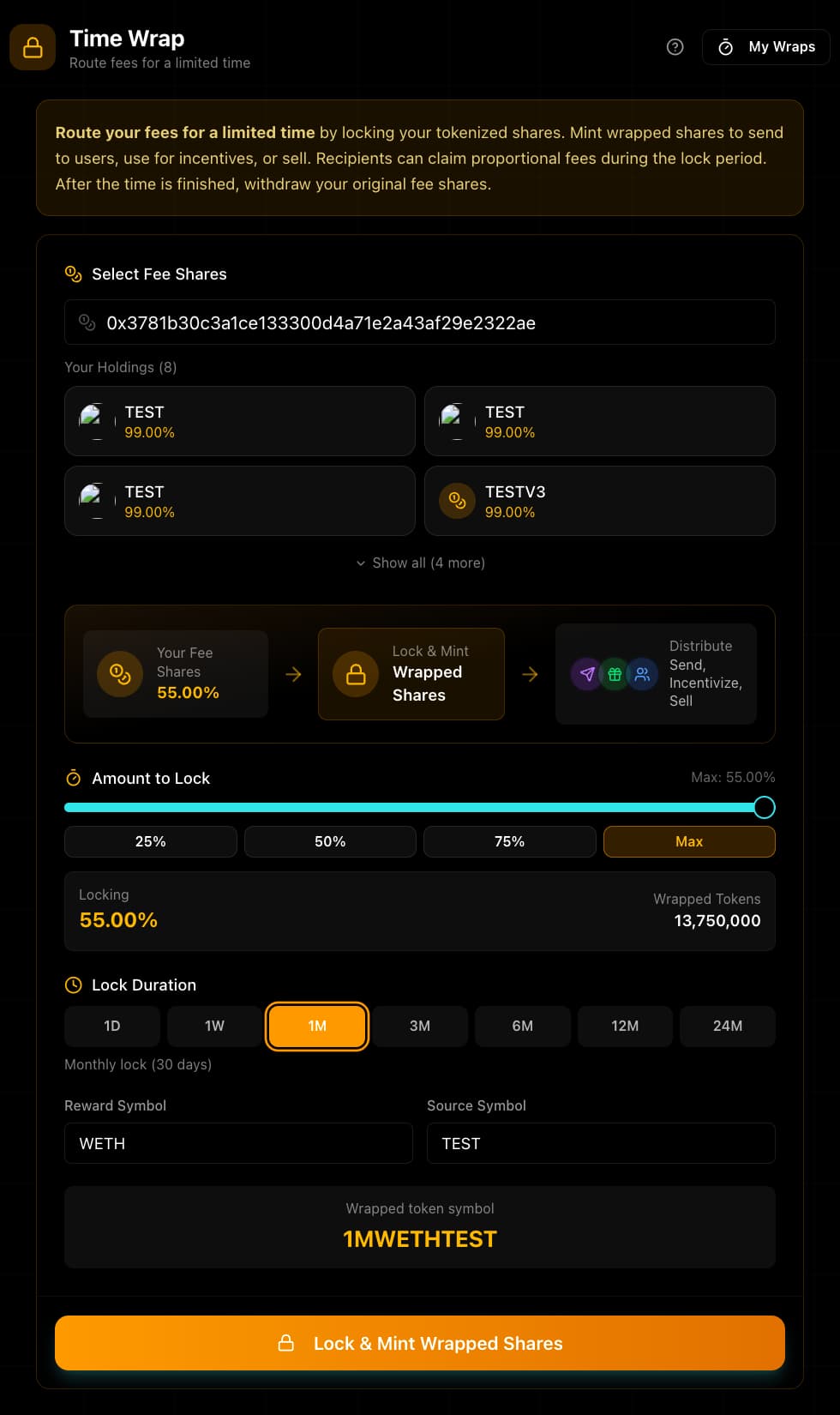This screenshot has width=840, height=1415.
Task: Click the TESTV3 coin icon
Action: coord(457,501)
